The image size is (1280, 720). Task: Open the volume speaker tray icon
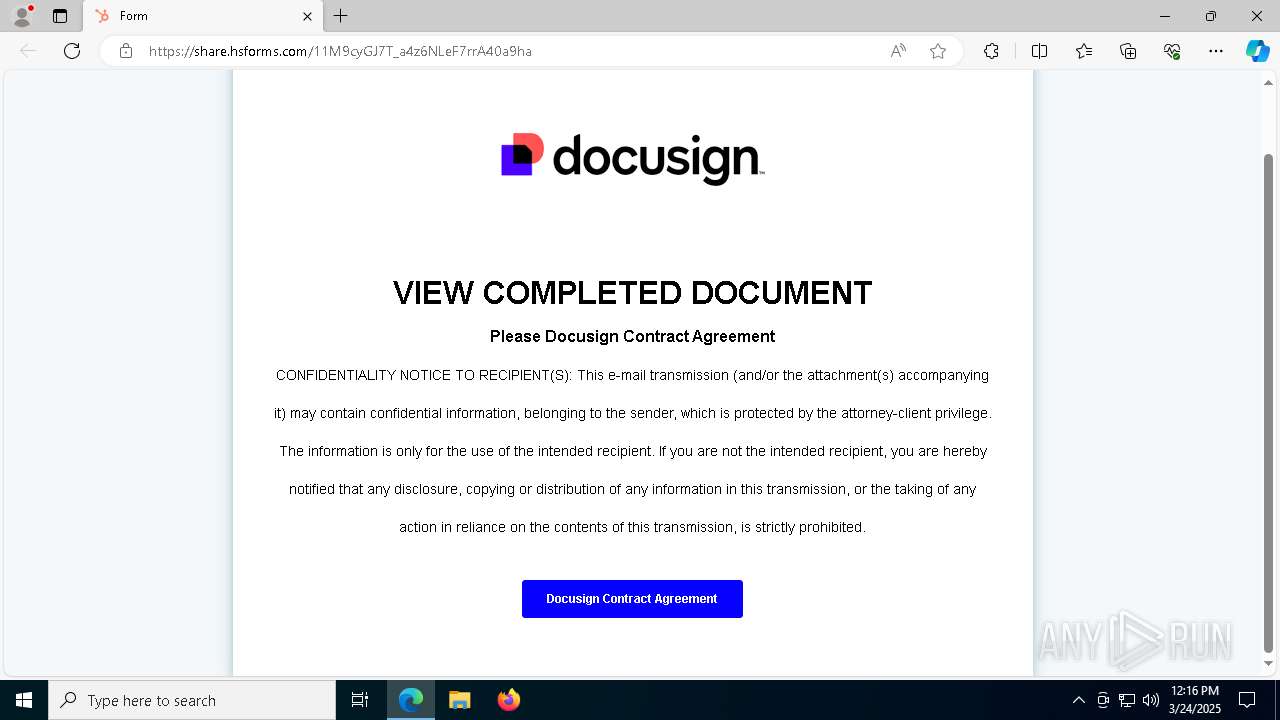point(1151,700)
